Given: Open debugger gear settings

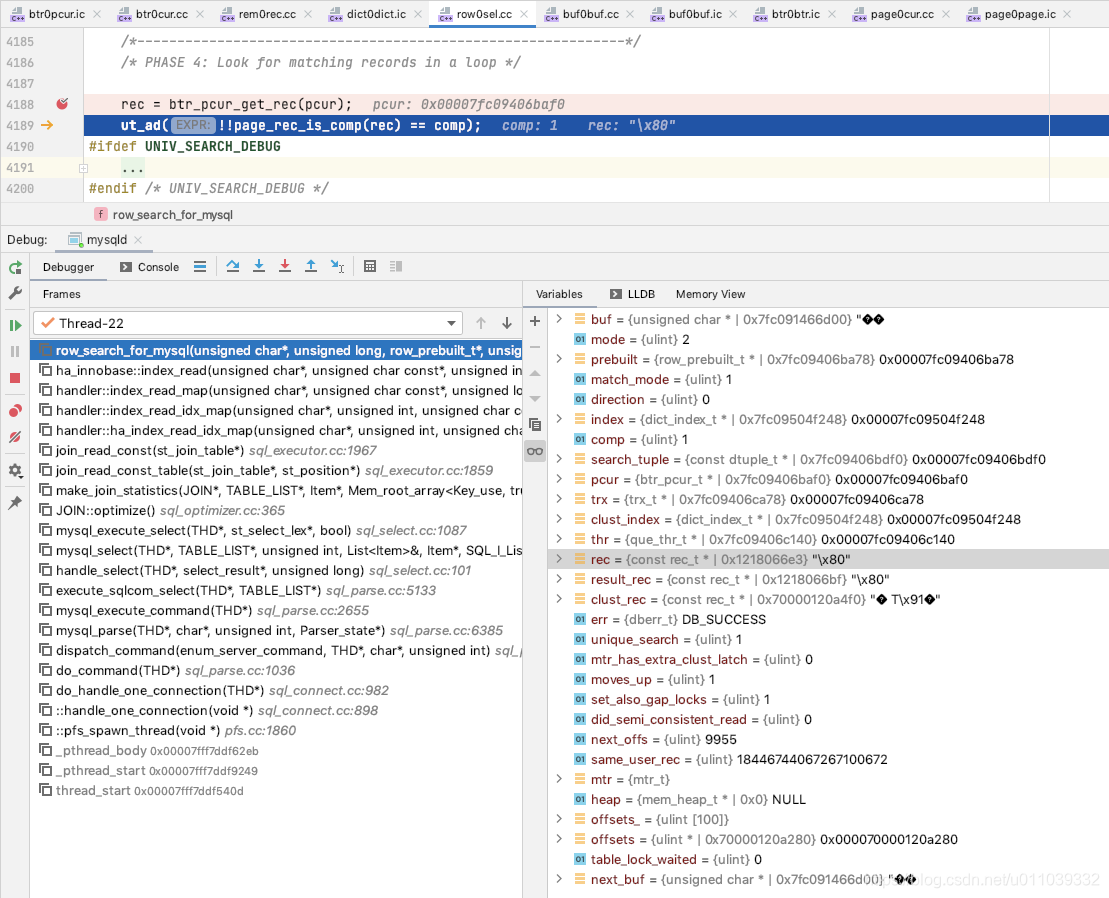Looking at the screenshot, I should [x=15, y=470].
